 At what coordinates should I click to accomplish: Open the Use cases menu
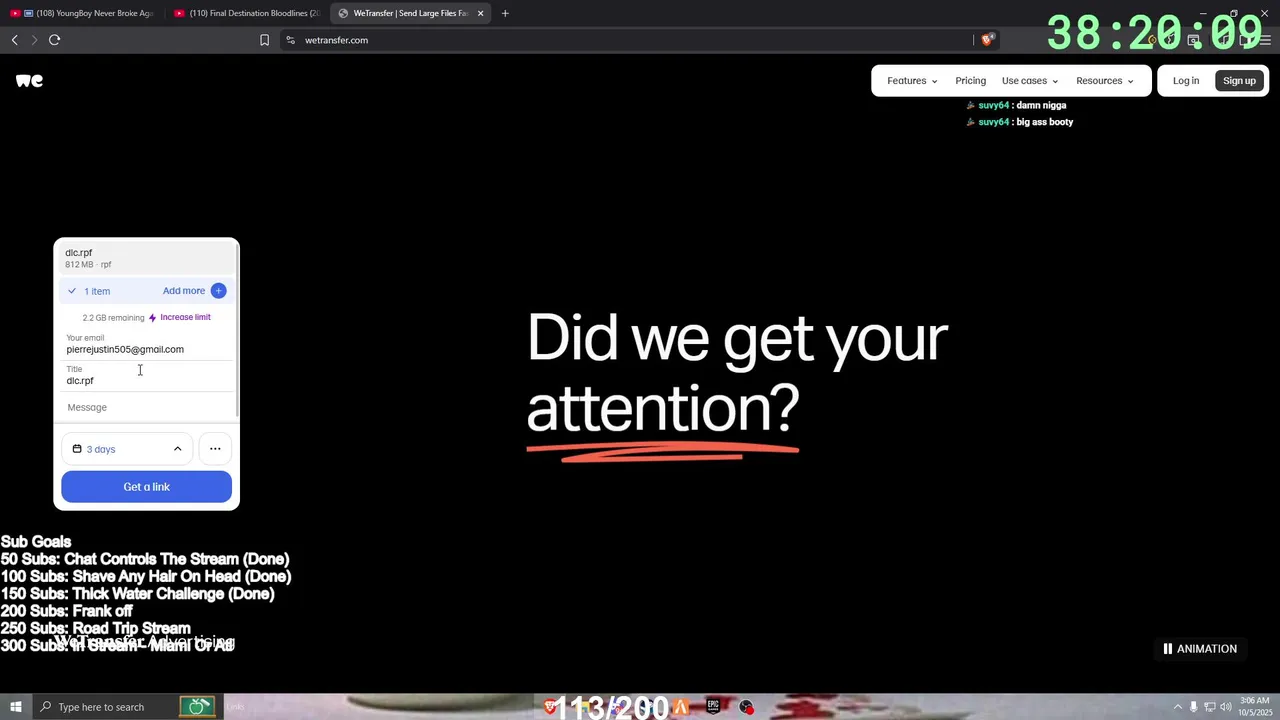pyautogui.click(x=1030, y=81)
